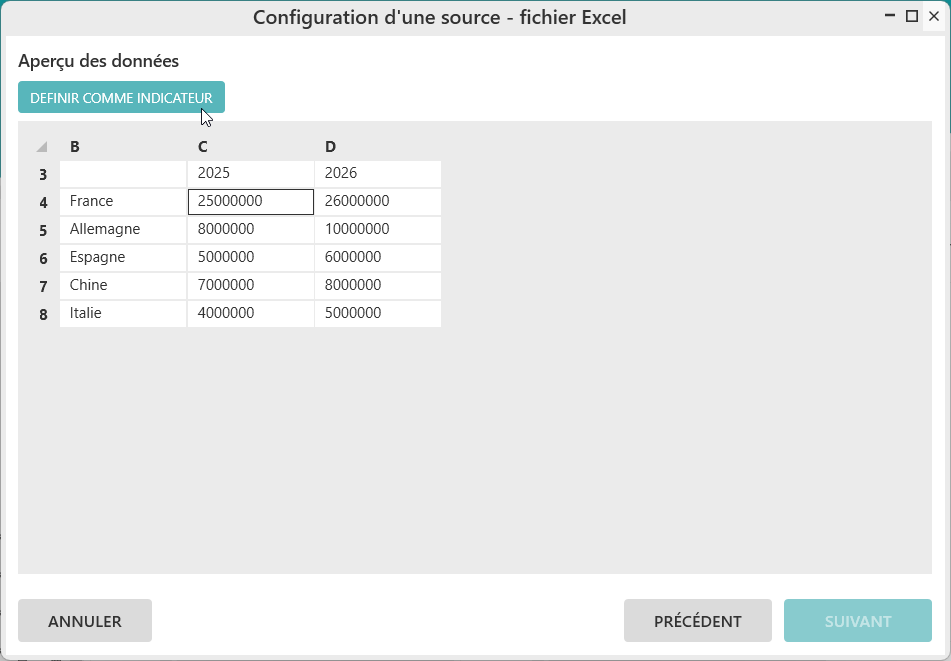Select row 3 header

click(43, 174)
